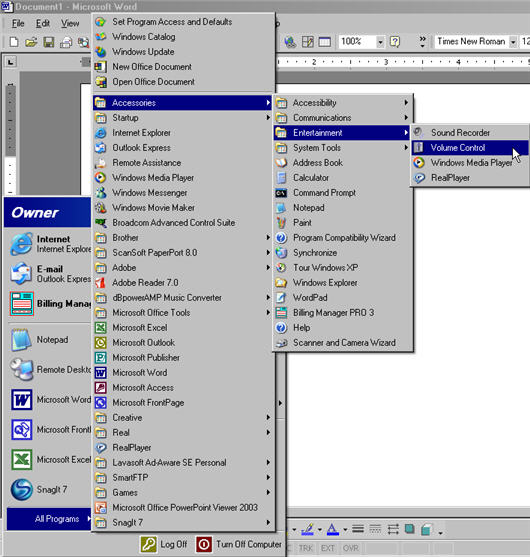The image size is (530, 557).
Task: Click the zoom percentage input field
Action: coord(357,42)
